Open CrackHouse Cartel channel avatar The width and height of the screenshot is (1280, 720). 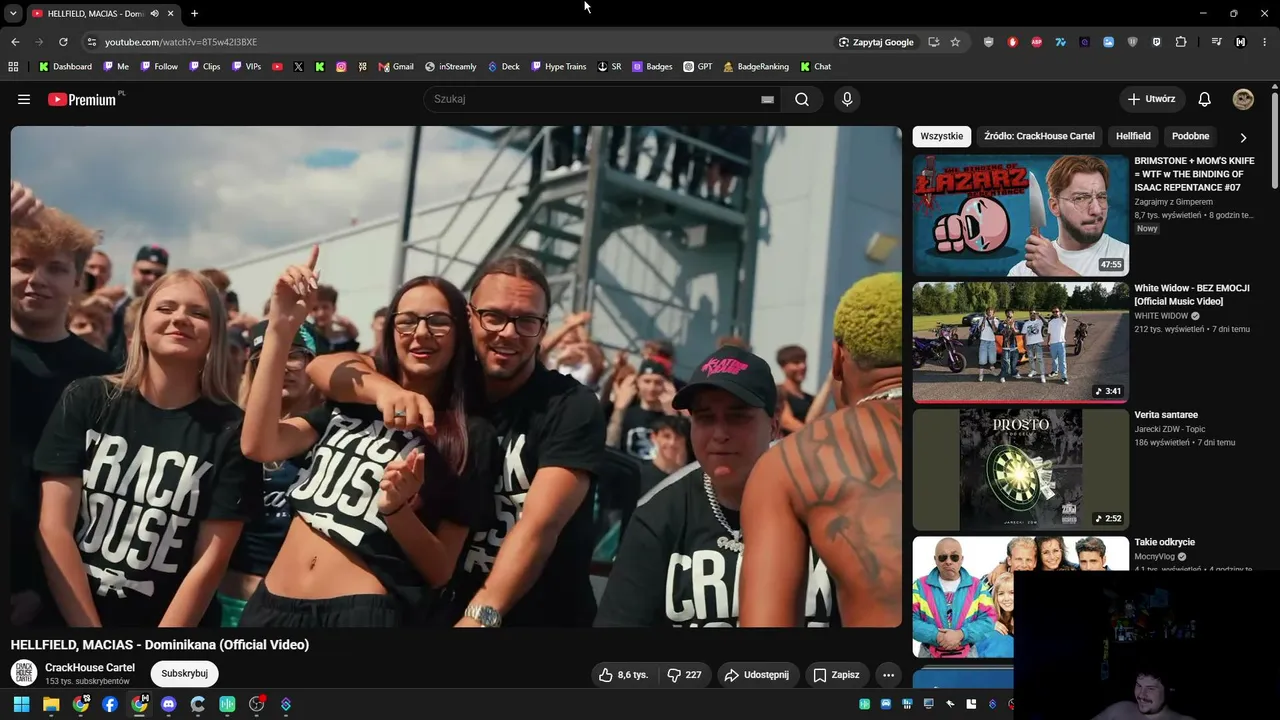click(24, 673)
